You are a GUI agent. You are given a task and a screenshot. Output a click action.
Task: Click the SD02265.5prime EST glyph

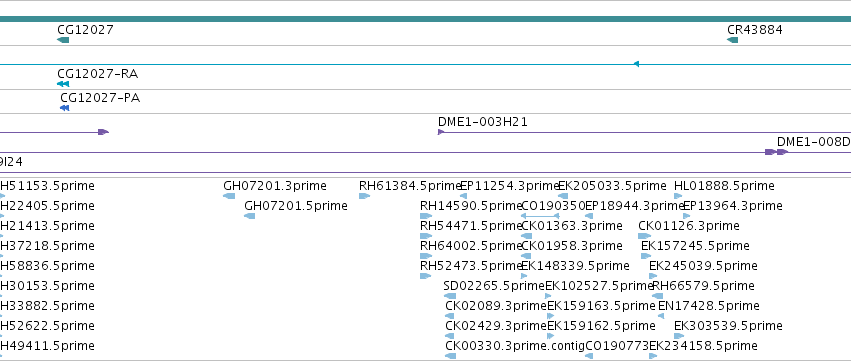click(450, 296)
